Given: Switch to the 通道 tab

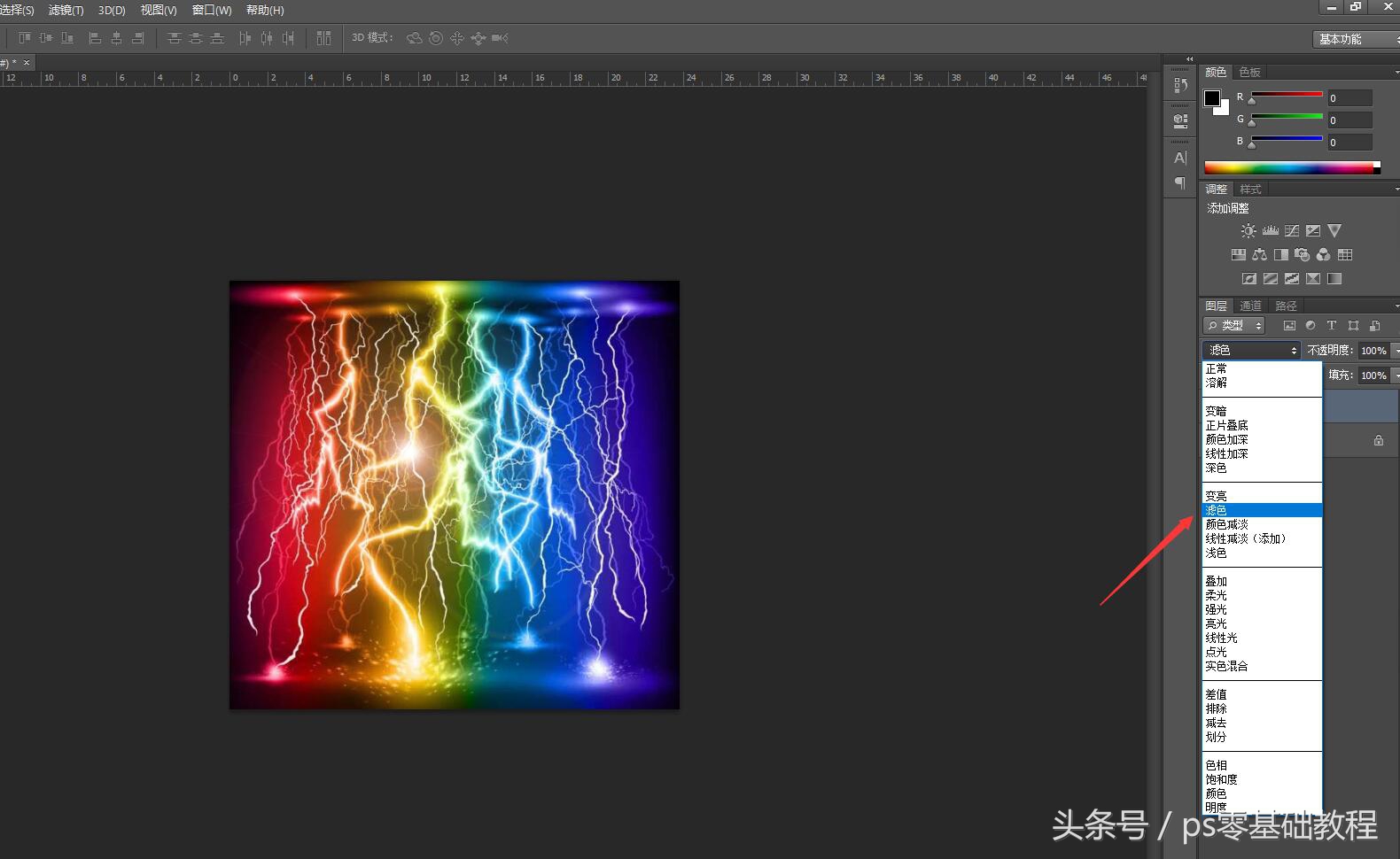Looking at the screenshot, I should coord(1250,306).
